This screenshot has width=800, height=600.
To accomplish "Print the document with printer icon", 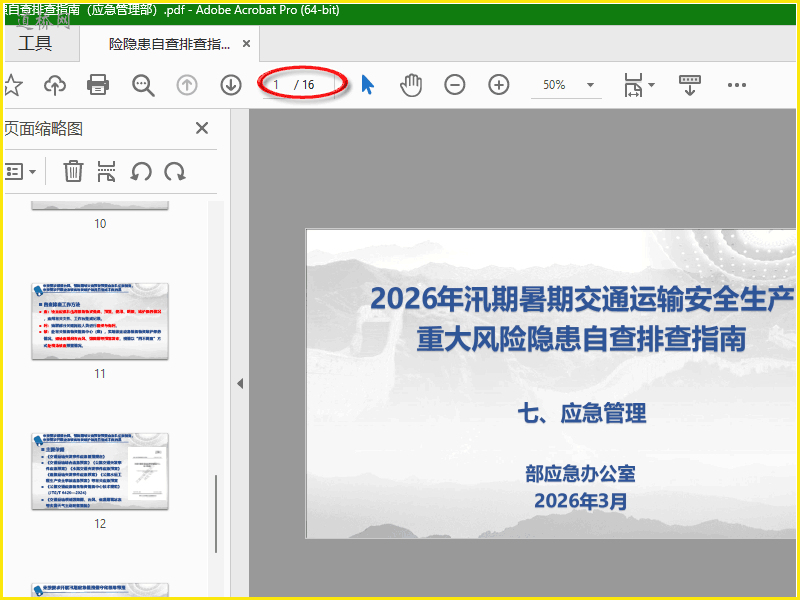I will point(98,85).
